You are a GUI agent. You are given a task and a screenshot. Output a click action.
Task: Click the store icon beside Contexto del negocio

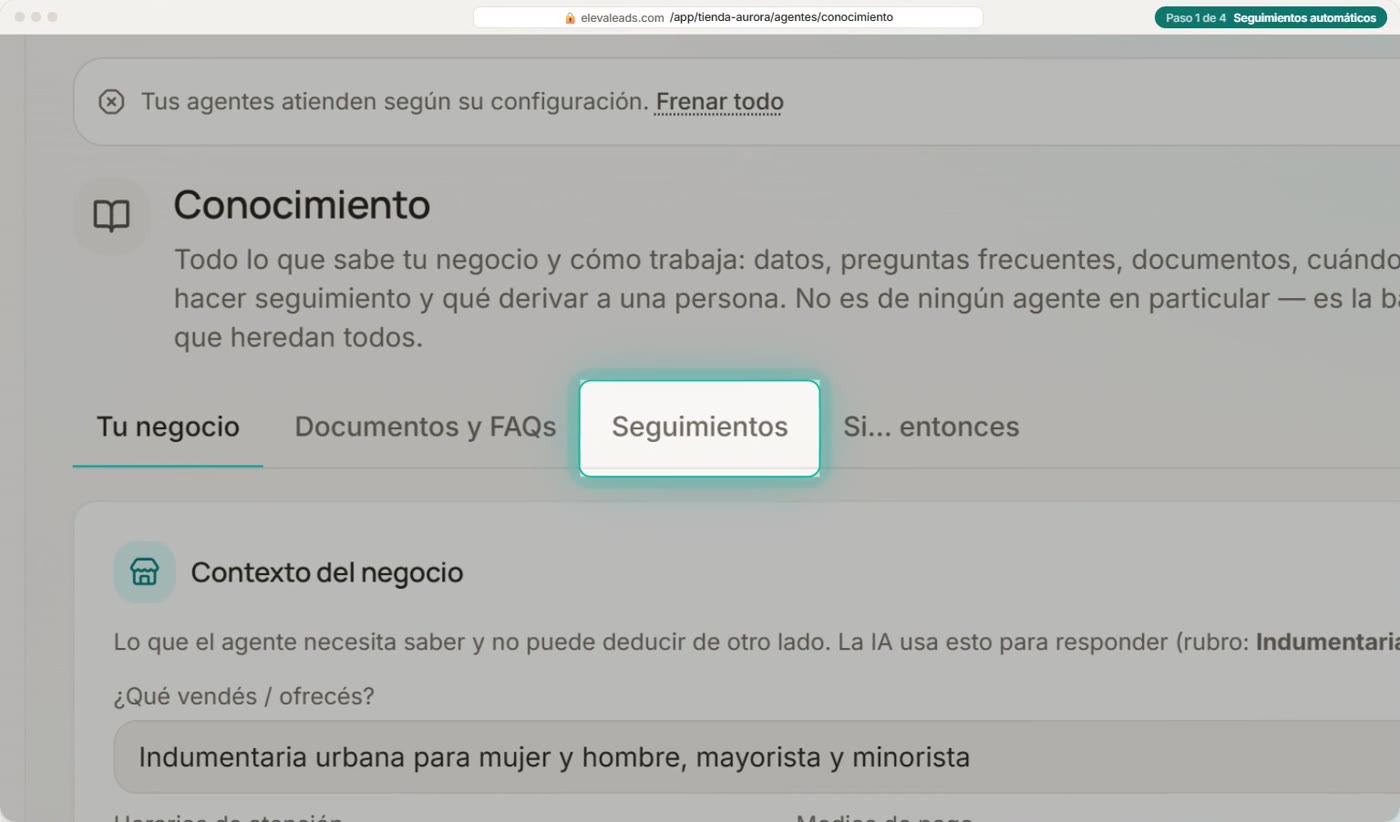click(144, 572)
